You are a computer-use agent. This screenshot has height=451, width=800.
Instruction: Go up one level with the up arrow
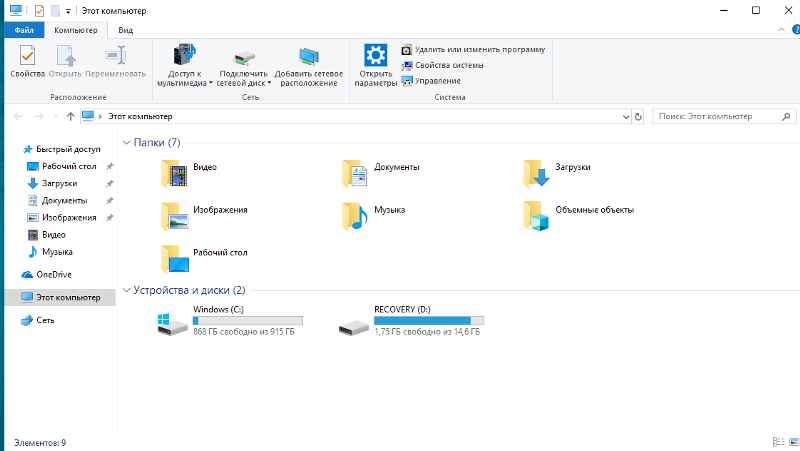pos(70,116)
